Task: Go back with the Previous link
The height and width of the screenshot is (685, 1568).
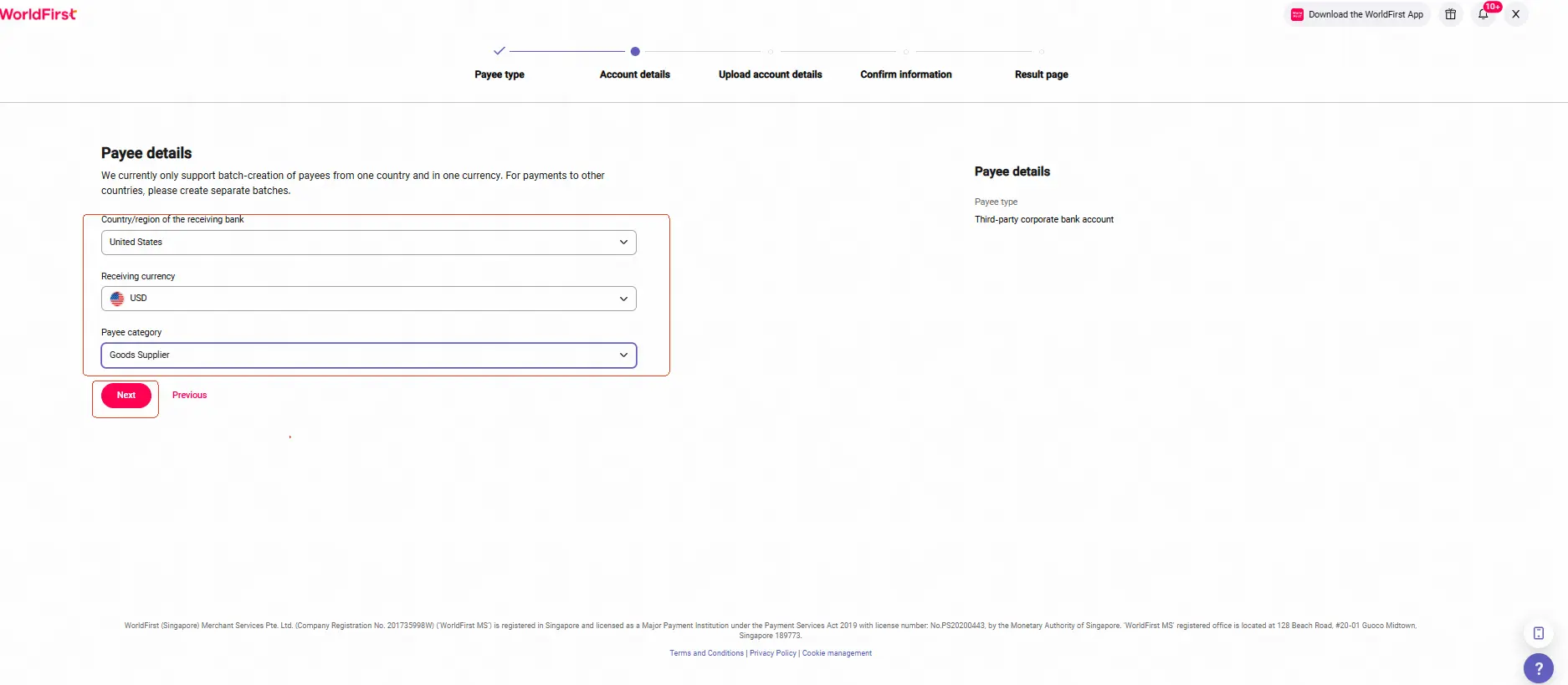Action: 190,396
